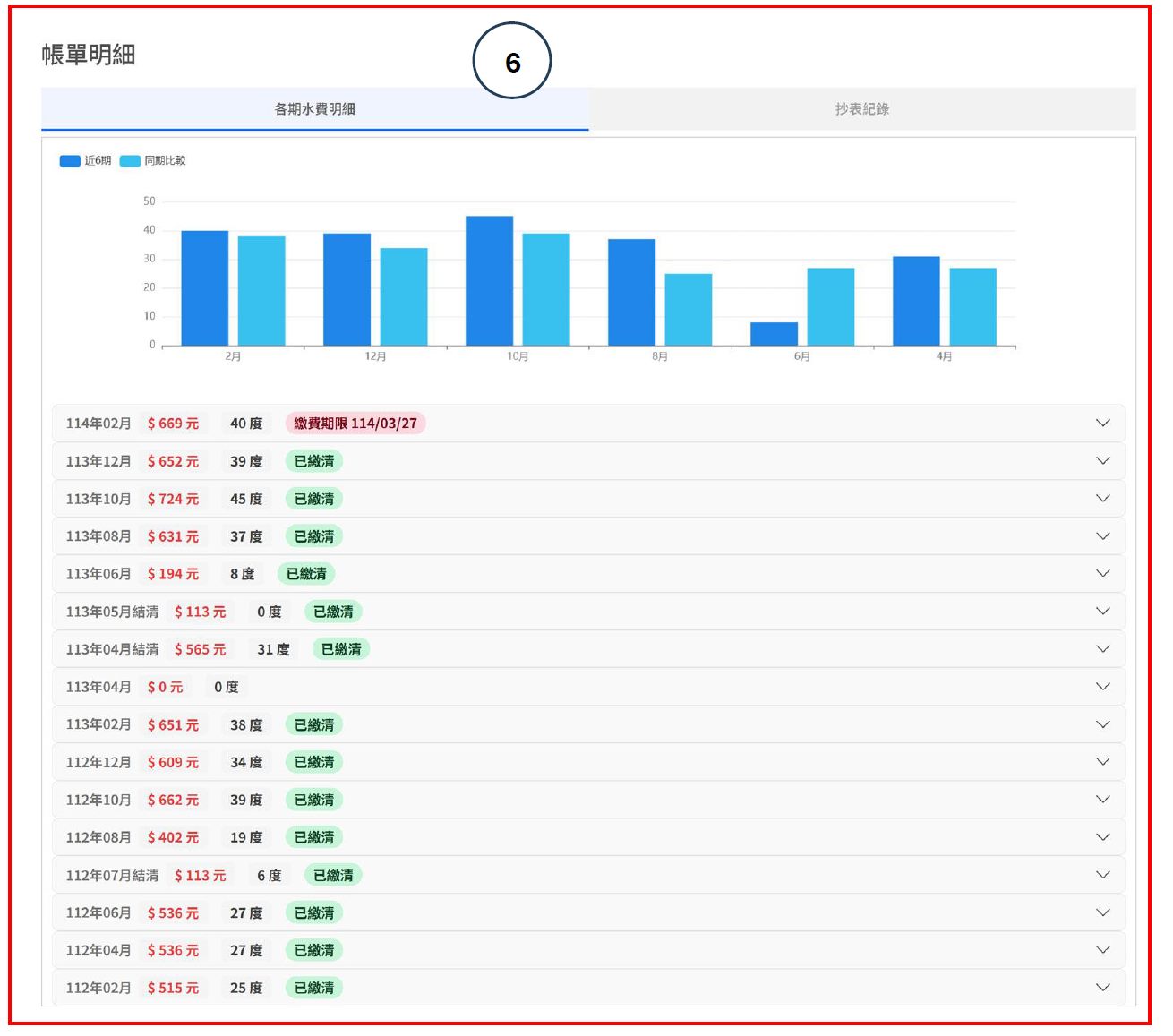Click the $ 669 元 amount
The image size is (1173, 1036).
tap(173, 424)
